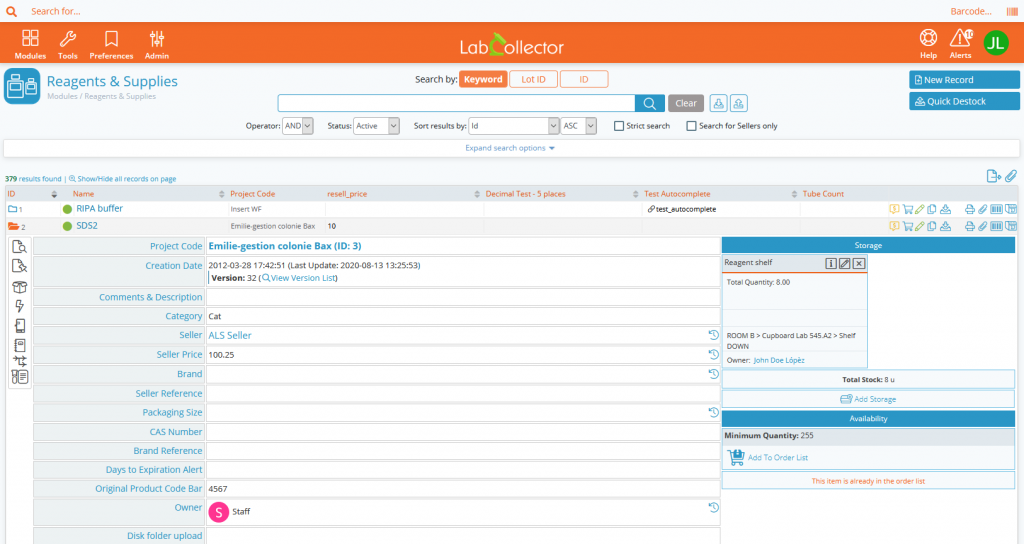This screenshot has width=1024, height=544.
Task: Click the crossing arrows icon in record sidebar
Action: click(20, 361)
